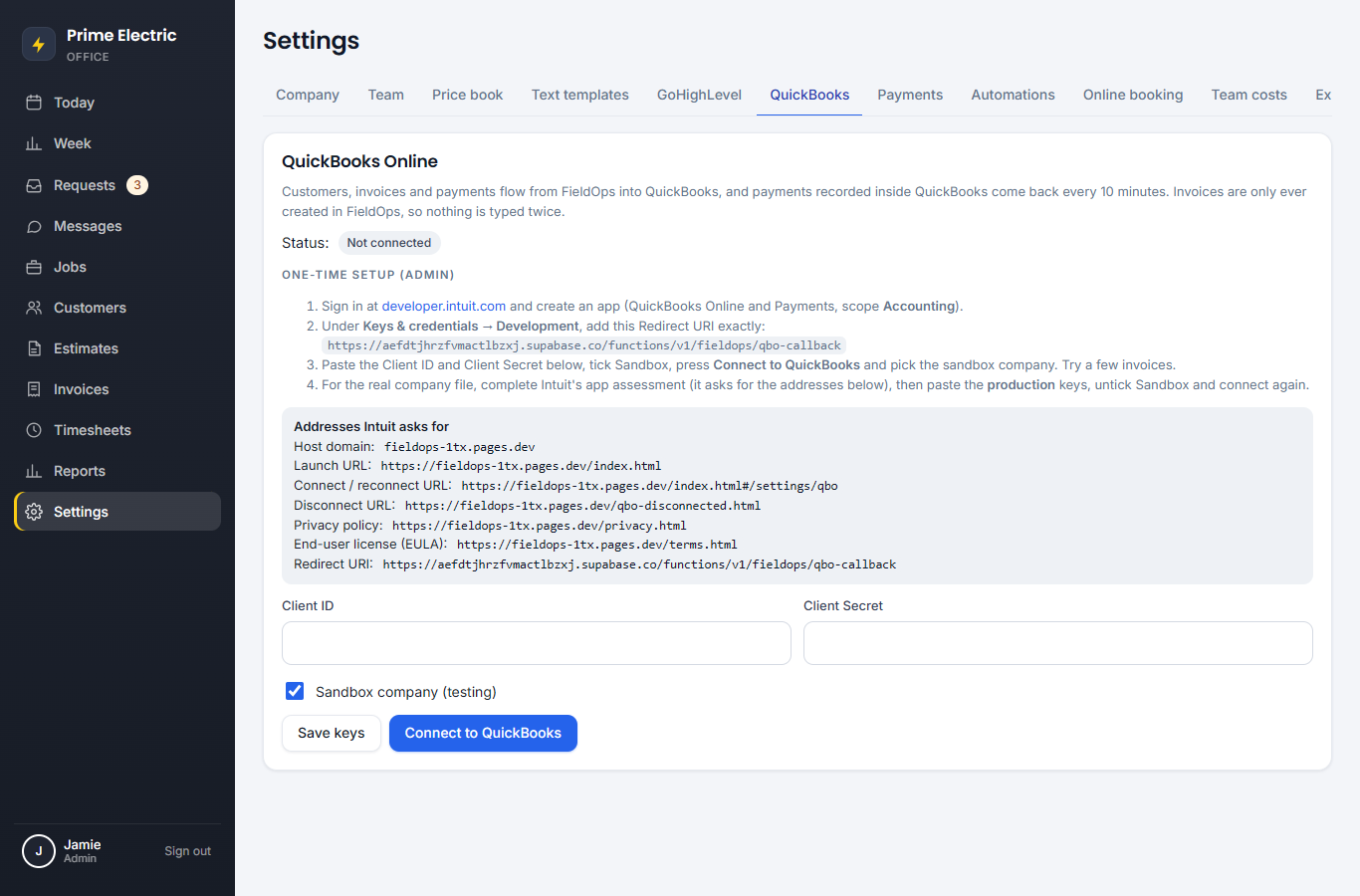Image resolution: width=1360 pixels, height=896 pixels.
Task: Click the Privacy policy URL value
Action: tap(540, 526)
